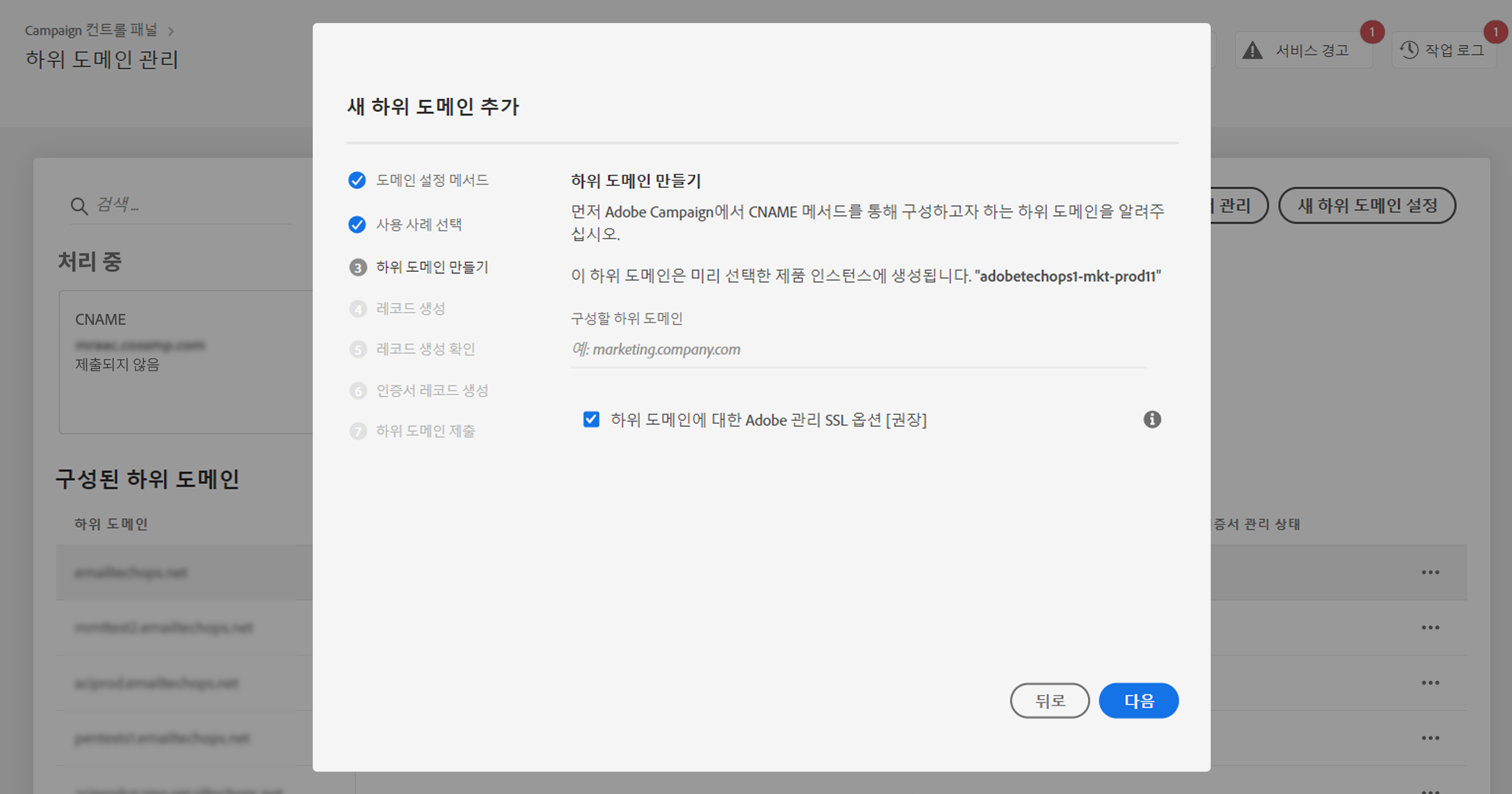Click the subdomain name input field

tap(857, 349)
